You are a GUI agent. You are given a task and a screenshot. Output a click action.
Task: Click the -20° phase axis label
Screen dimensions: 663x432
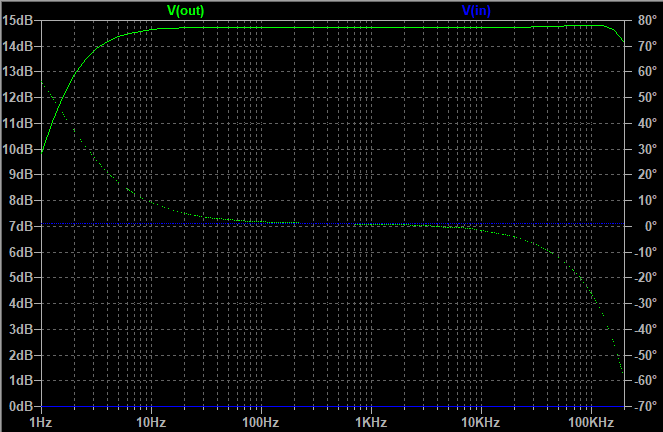click(x=645, y=277)
